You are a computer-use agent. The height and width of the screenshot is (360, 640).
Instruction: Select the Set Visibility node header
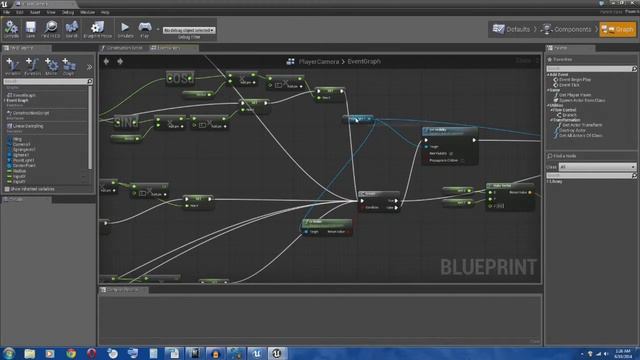449,131
